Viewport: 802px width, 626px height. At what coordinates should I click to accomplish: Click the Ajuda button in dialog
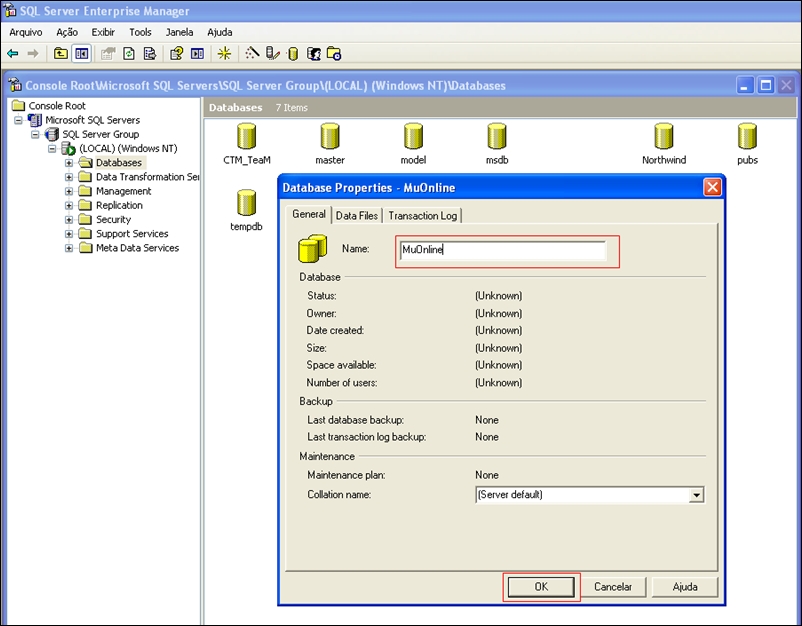click(685, 587)
